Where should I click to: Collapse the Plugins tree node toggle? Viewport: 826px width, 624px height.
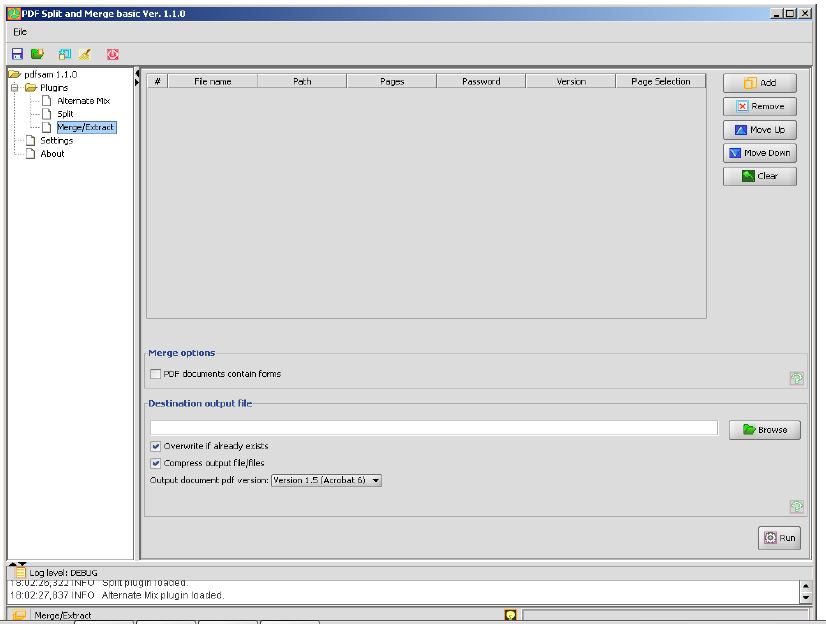click(15, 87)
